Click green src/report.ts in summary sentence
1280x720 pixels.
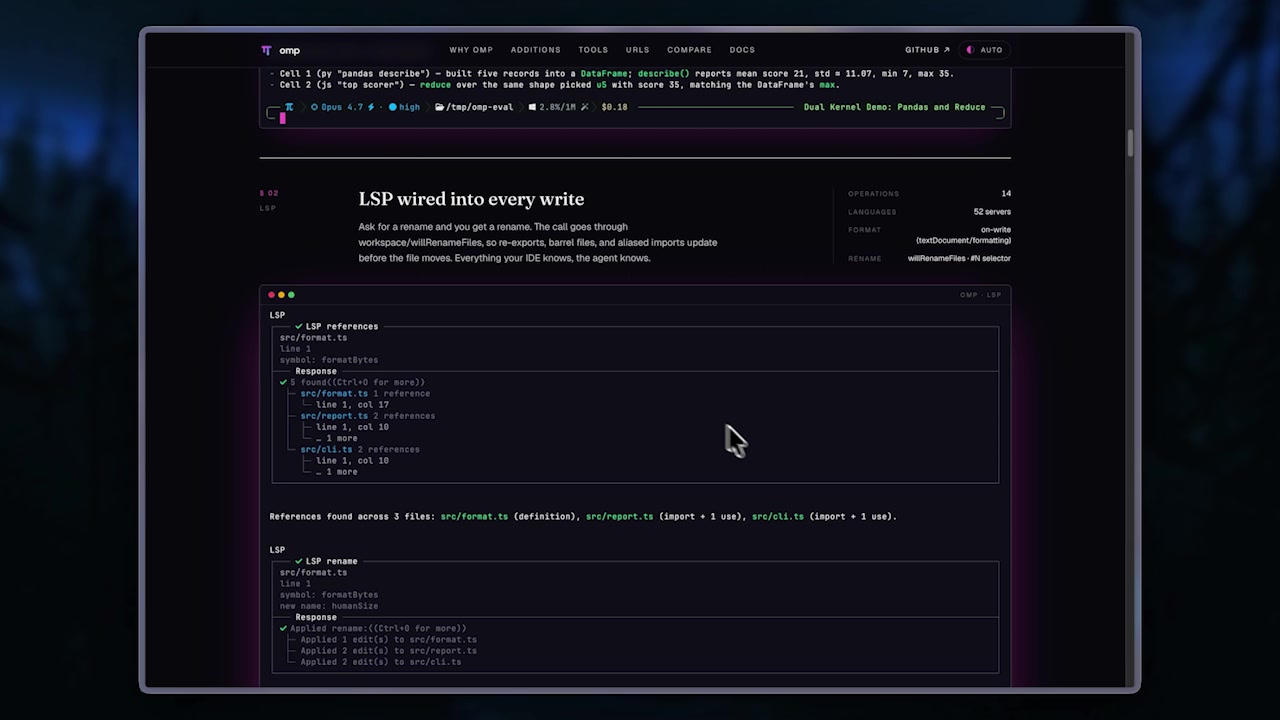[x=619, y=517]
